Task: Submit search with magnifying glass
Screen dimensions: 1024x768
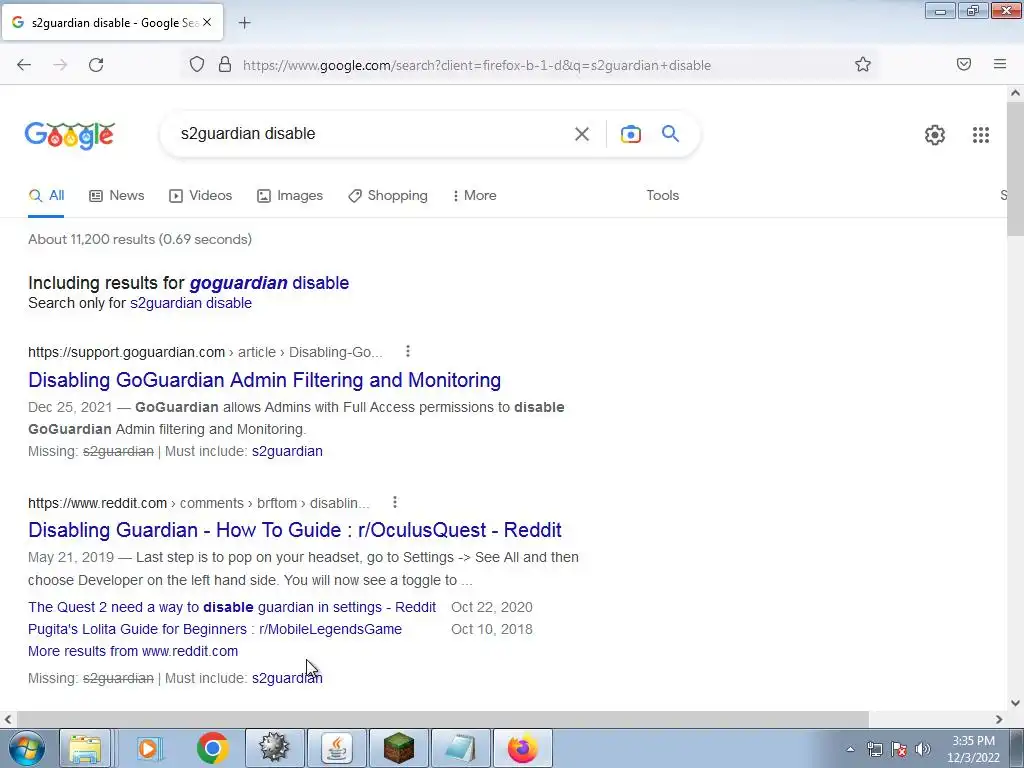Action: point(671,134)
